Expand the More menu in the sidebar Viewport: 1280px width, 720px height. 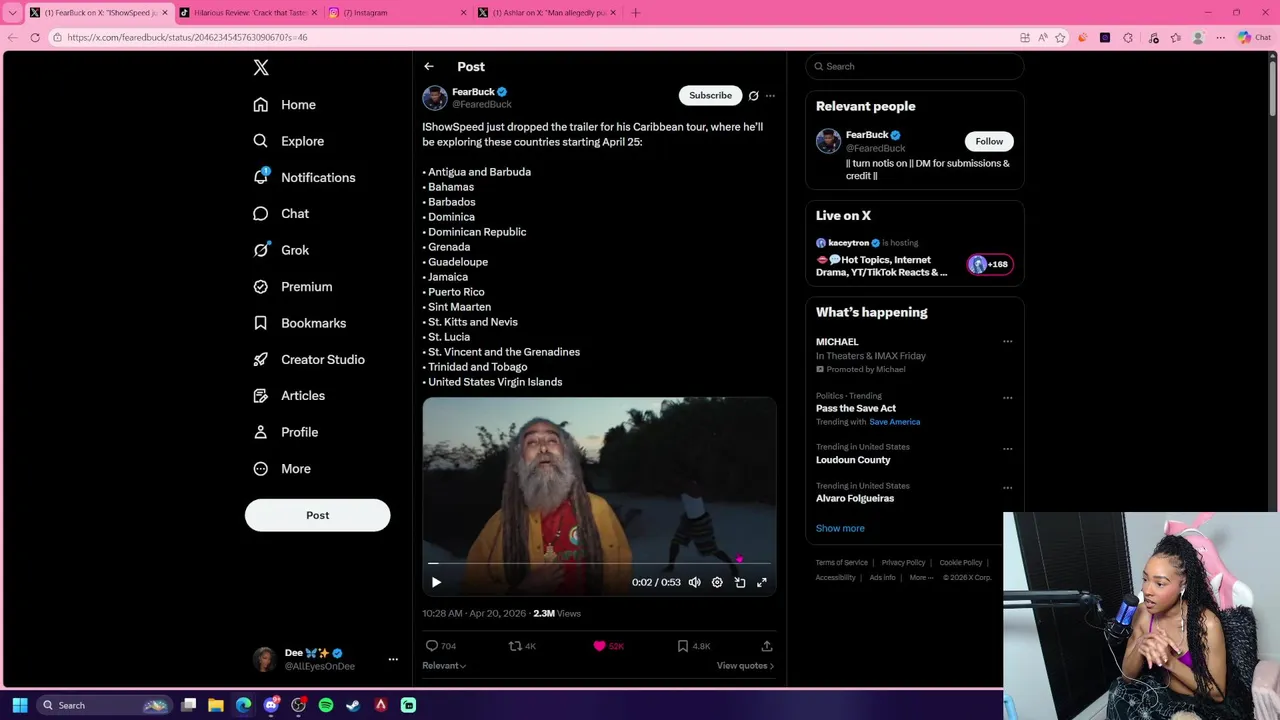pos(282,468)
